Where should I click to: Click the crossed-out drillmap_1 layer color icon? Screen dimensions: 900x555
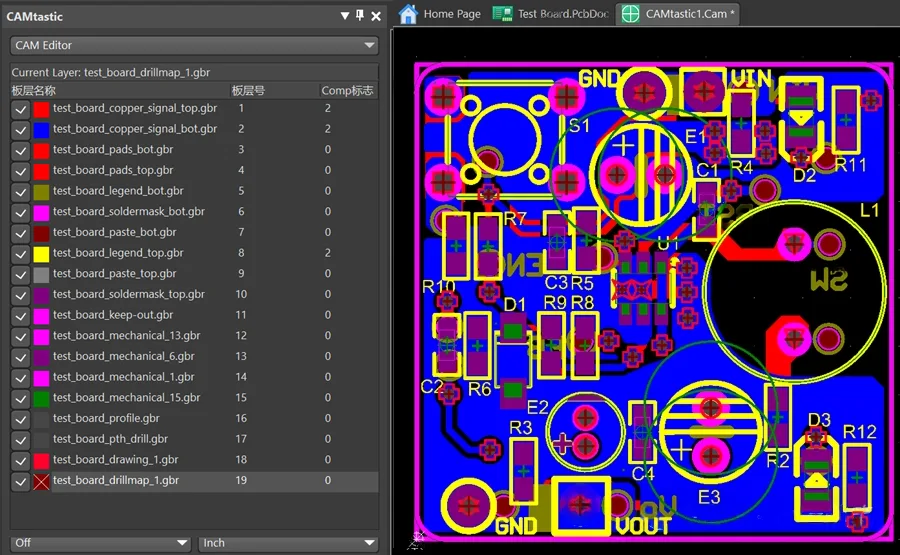(41, 481)
